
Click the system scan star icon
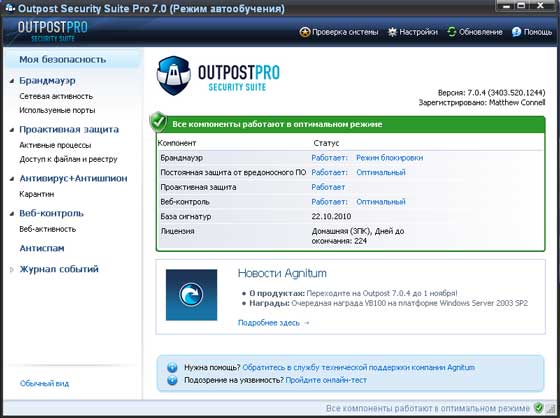[305, 32]
